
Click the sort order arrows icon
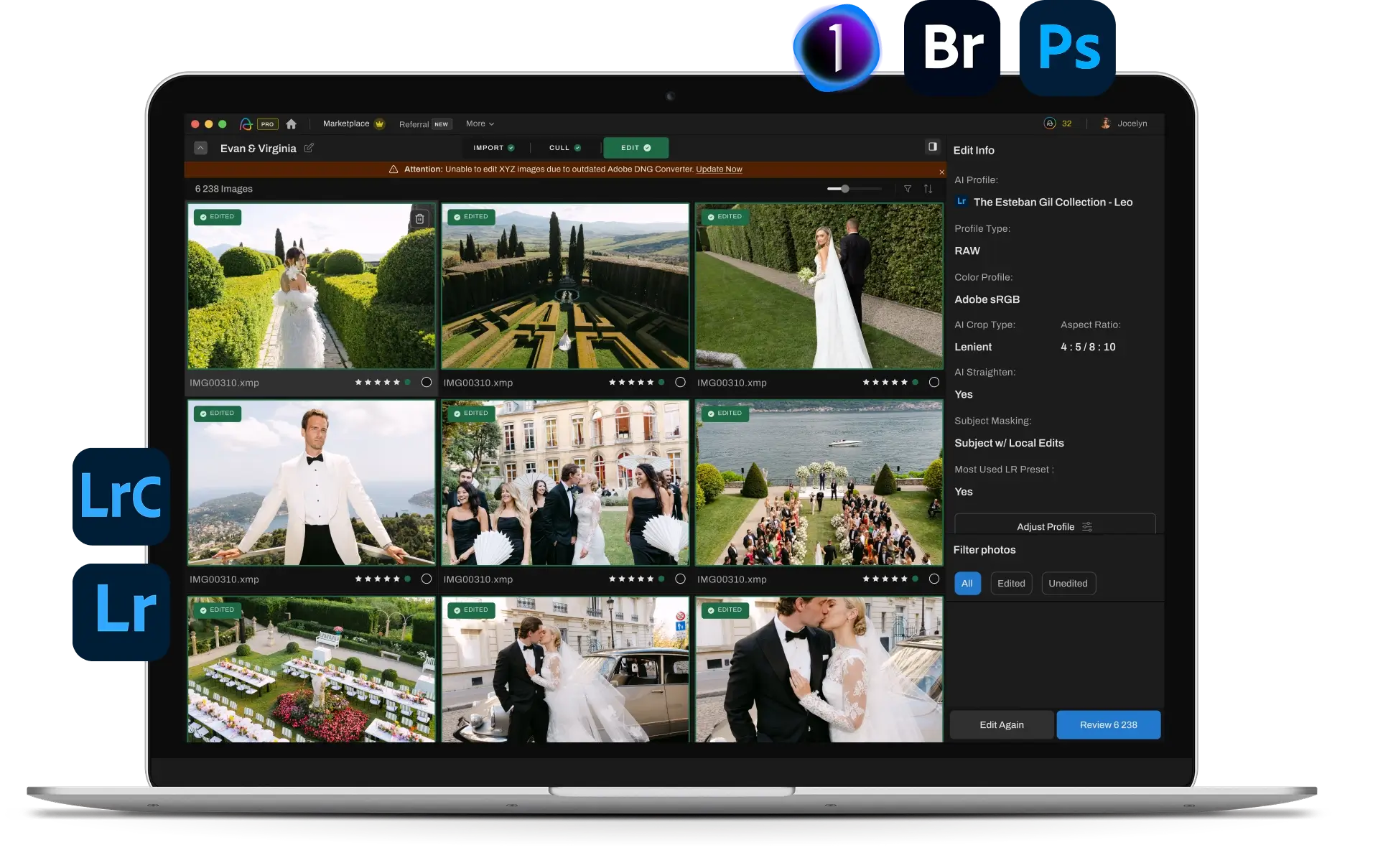[928, 189]
